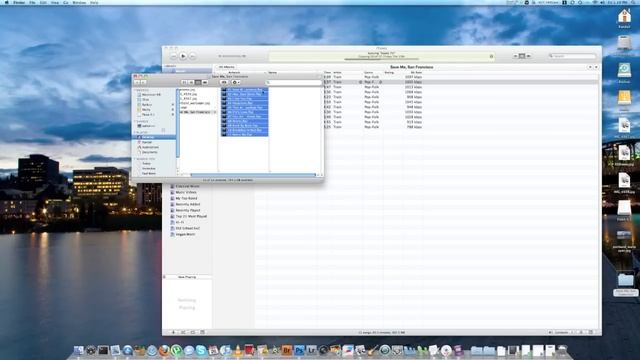Click the Quick Look eye button in Finder
Viewport: 640px width, 360px height.
[224, 82]
